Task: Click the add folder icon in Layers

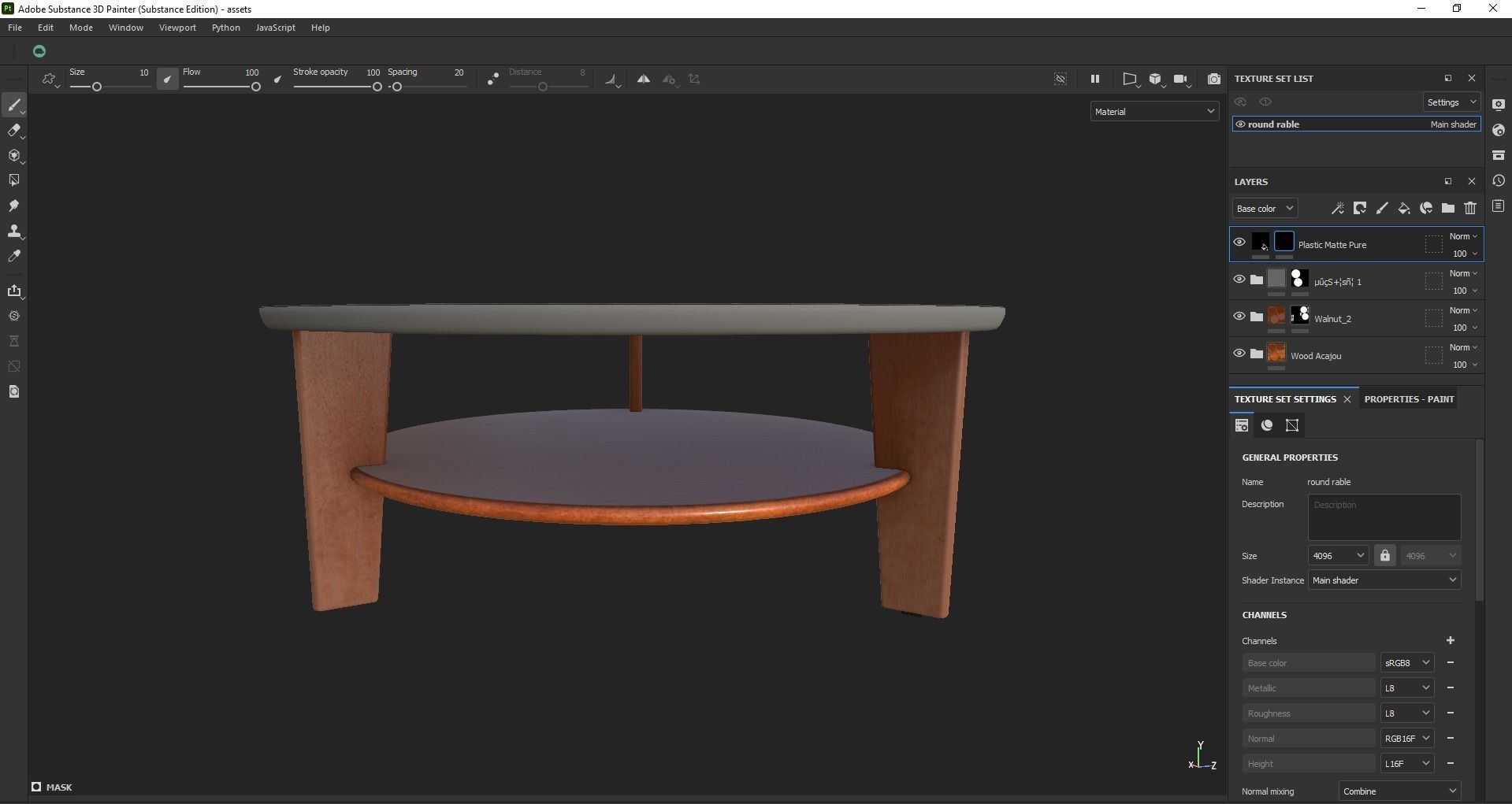Action: (1448, 208)
